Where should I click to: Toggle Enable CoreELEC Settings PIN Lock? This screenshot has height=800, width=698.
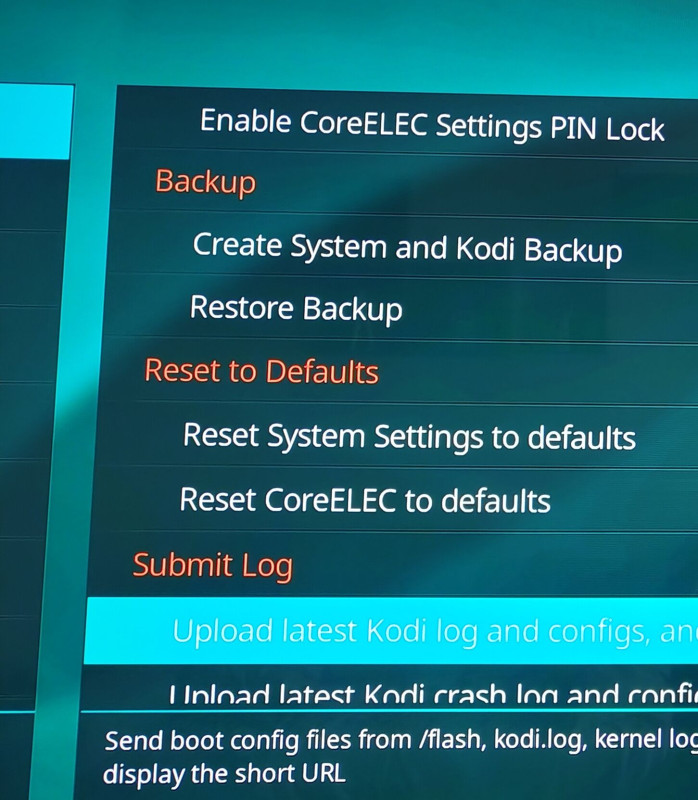tap(406, 122)
